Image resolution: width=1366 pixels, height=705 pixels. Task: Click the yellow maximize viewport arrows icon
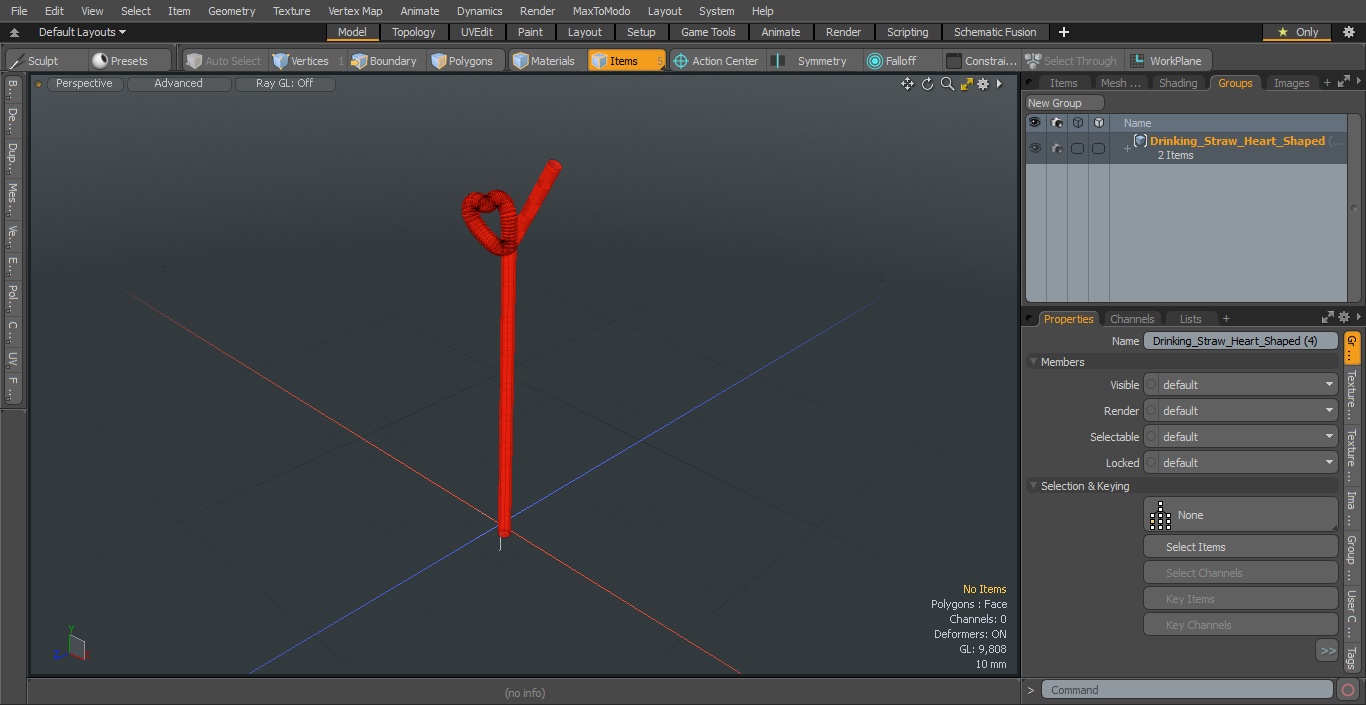(x=966, y=84)
